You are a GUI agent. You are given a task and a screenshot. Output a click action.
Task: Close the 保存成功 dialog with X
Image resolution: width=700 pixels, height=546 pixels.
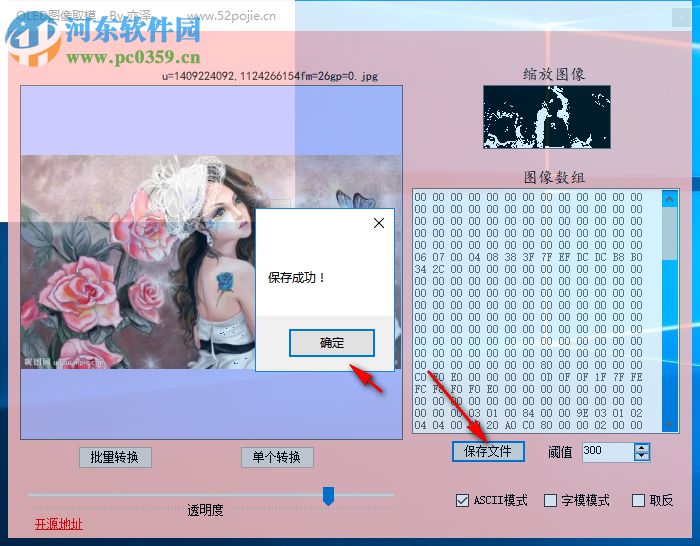pos(379,223)
